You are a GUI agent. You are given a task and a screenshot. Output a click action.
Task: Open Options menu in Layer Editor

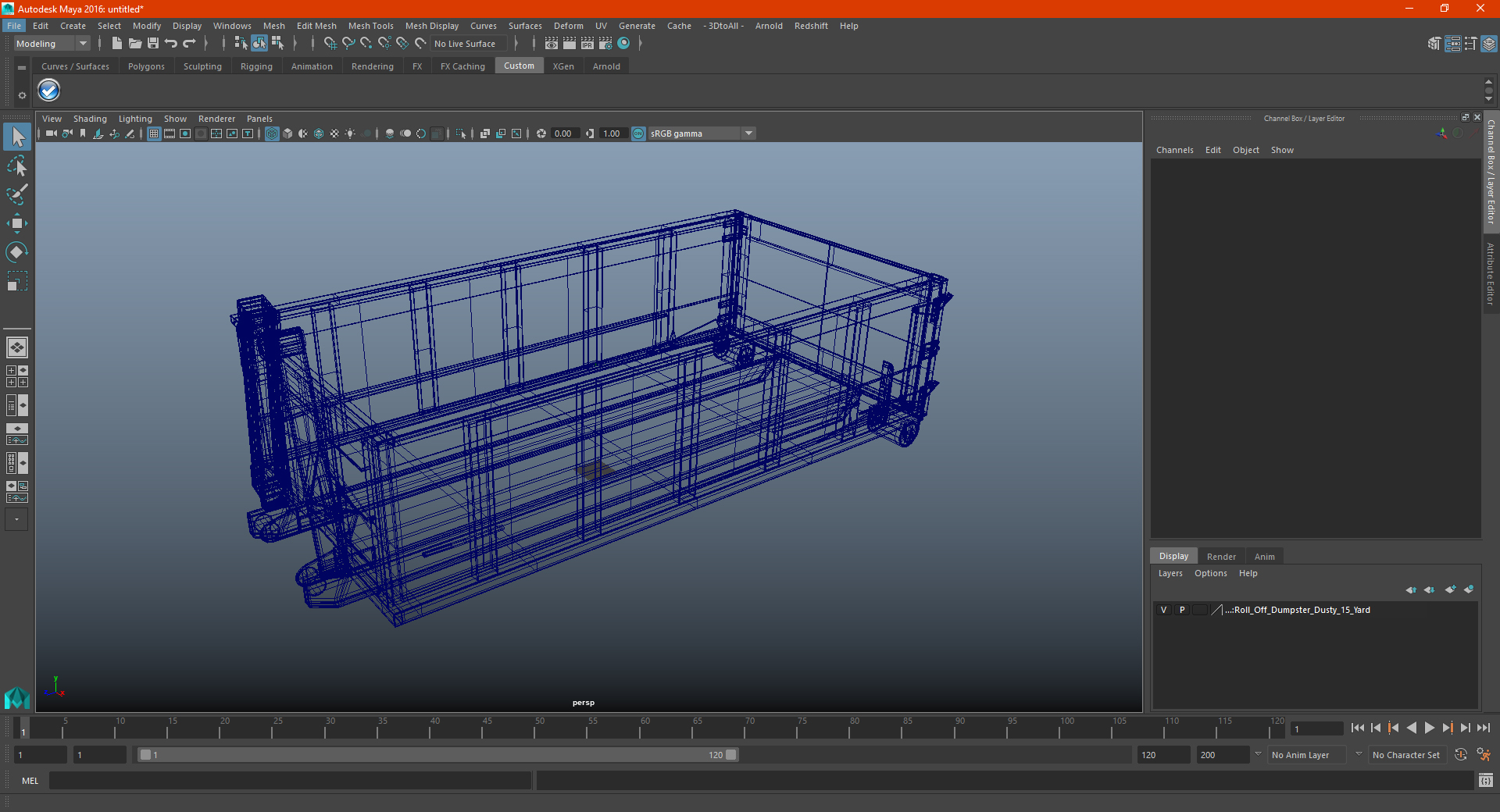point(1210,573)
